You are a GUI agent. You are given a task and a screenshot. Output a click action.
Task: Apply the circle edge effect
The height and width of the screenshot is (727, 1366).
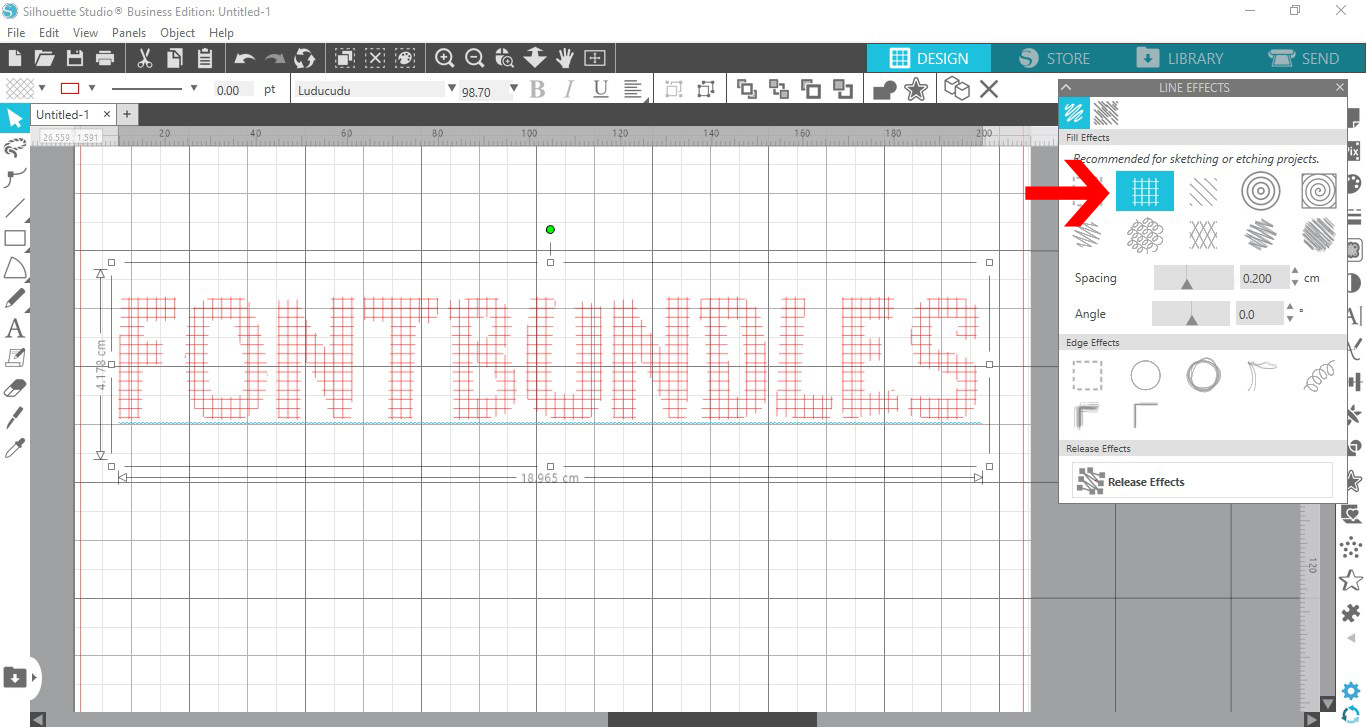[x=1145, y=376]
